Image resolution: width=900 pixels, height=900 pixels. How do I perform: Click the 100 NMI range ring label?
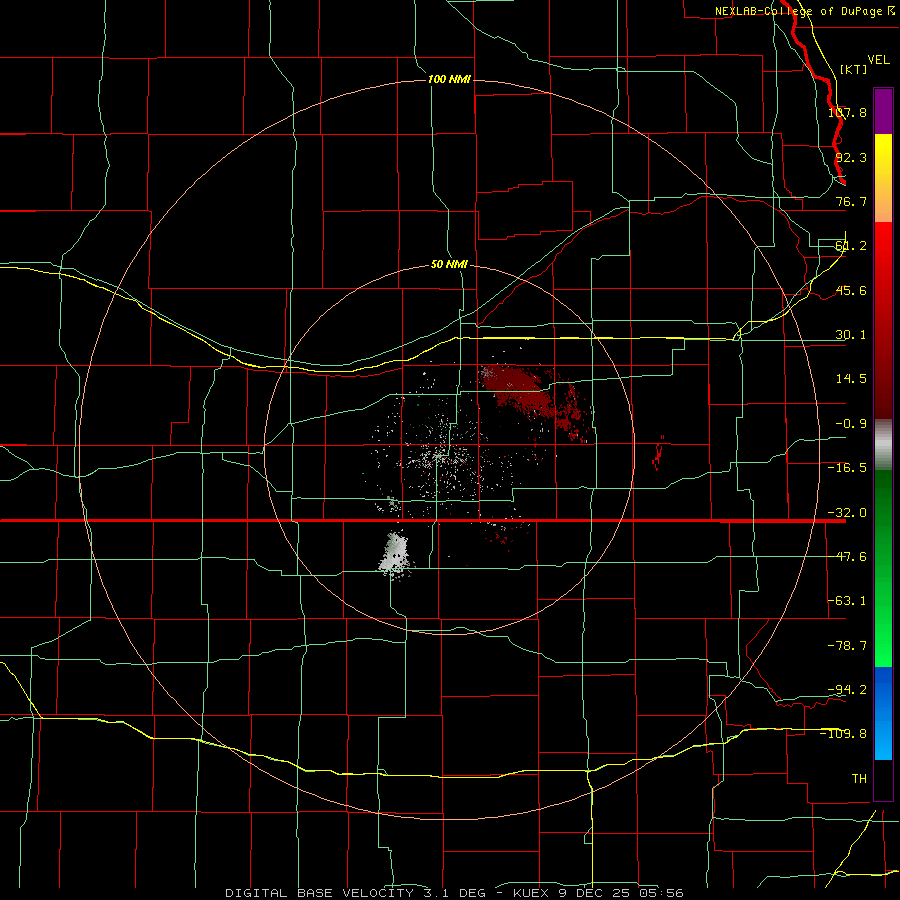pyautogui.click(x=449, y=79)
